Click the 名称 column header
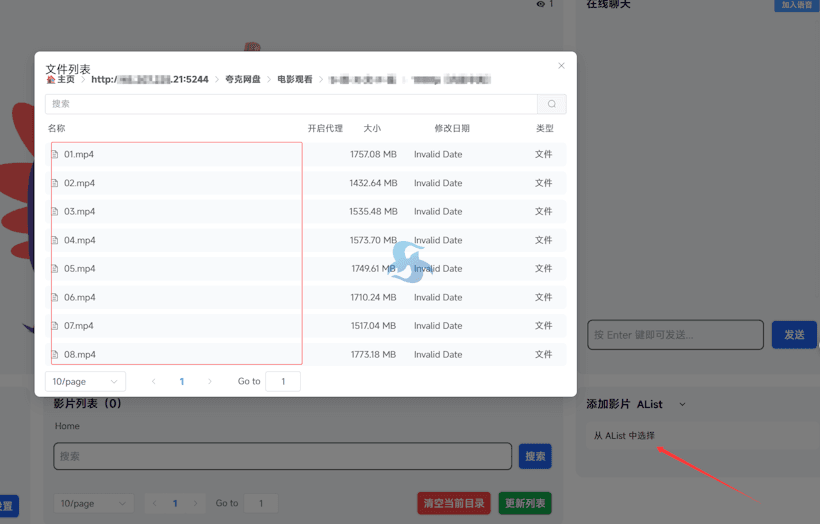Screen dimensions: 820x524 (x=56, y=128)
